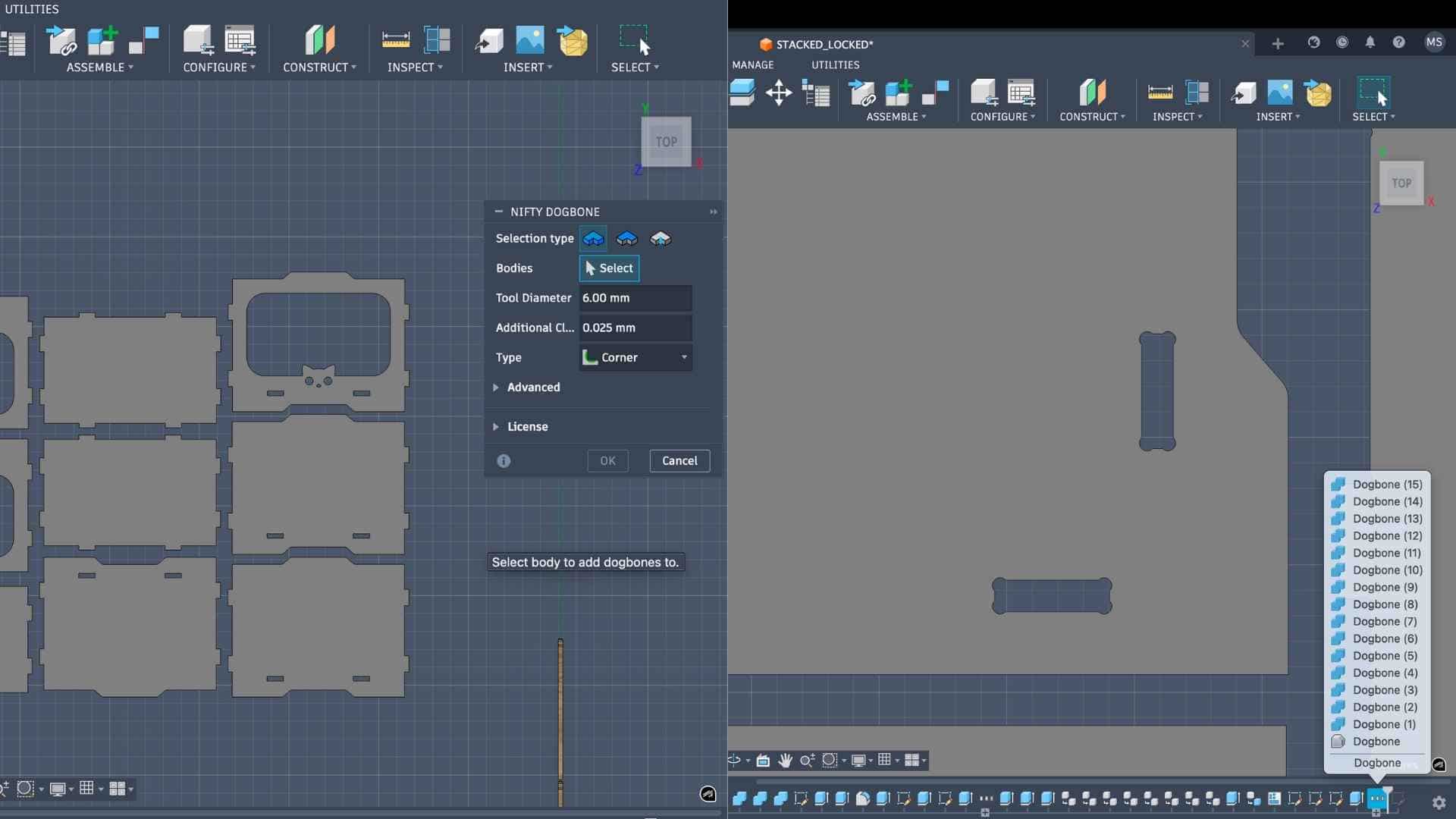
Task: Select Dogbone (15) from the list
Action: [1386, 484]
